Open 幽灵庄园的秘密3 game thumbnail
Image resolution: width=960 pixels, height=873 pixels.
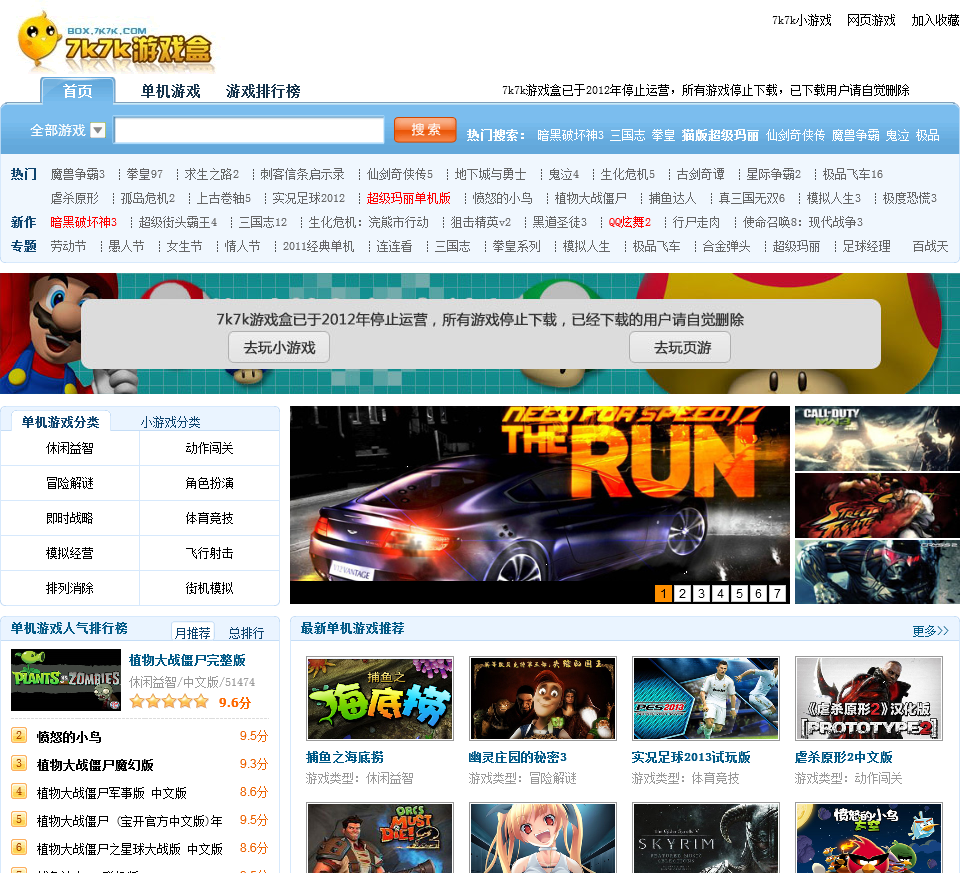[543, 699]
